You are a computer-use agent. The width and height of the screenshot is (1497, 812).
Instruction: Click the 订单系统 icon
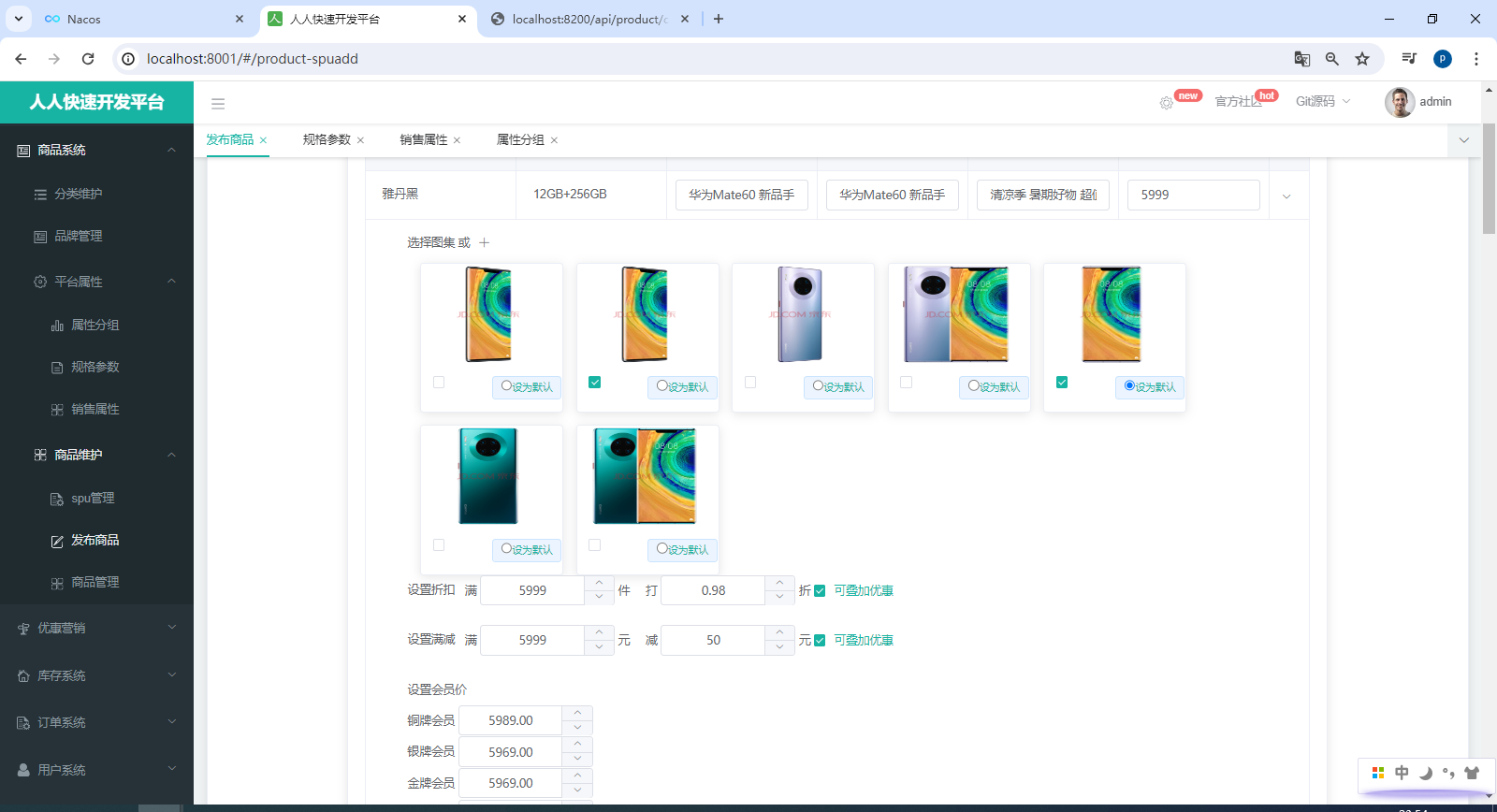pyautogui.click(x=23, y=723)
